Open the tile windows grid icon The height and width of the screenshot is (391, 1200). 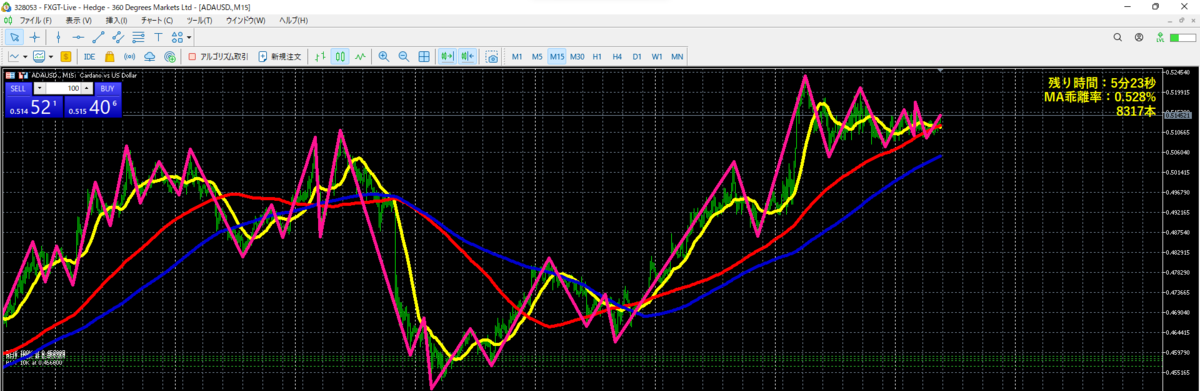(x=424, y=57)
